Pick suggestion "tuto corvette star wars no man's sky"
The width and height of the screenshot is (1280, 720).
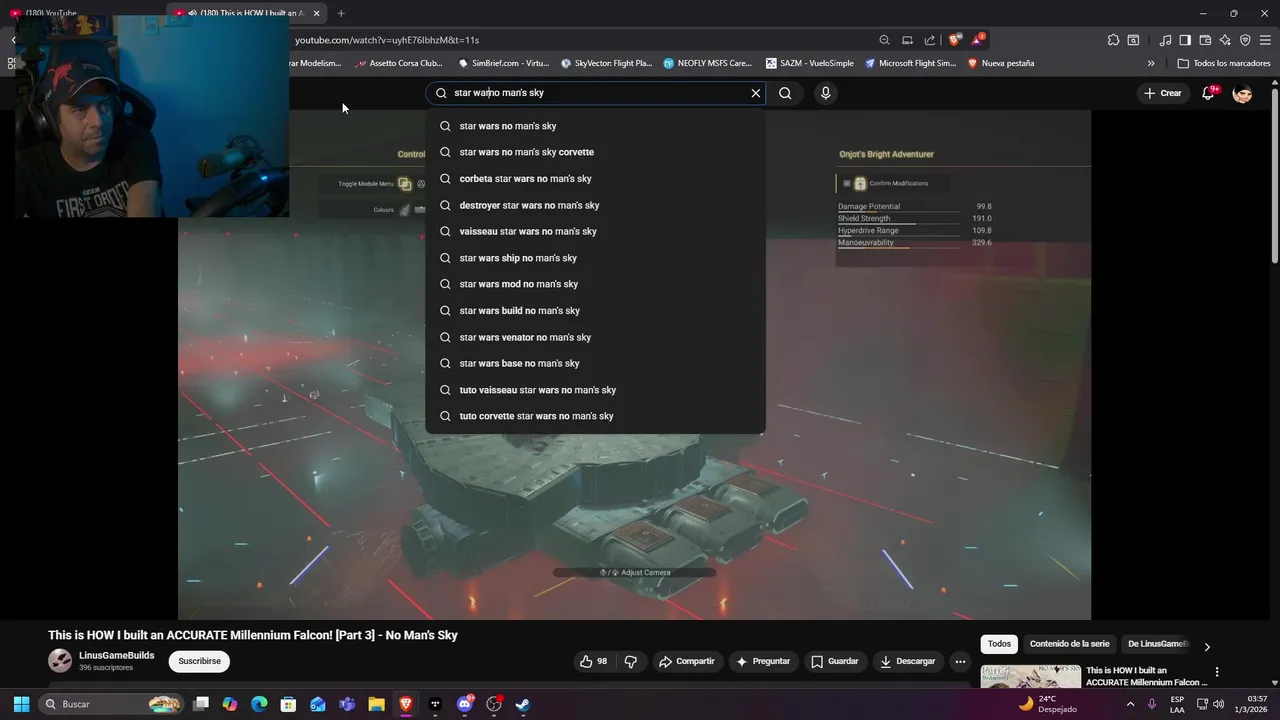(x=595, y=416)
